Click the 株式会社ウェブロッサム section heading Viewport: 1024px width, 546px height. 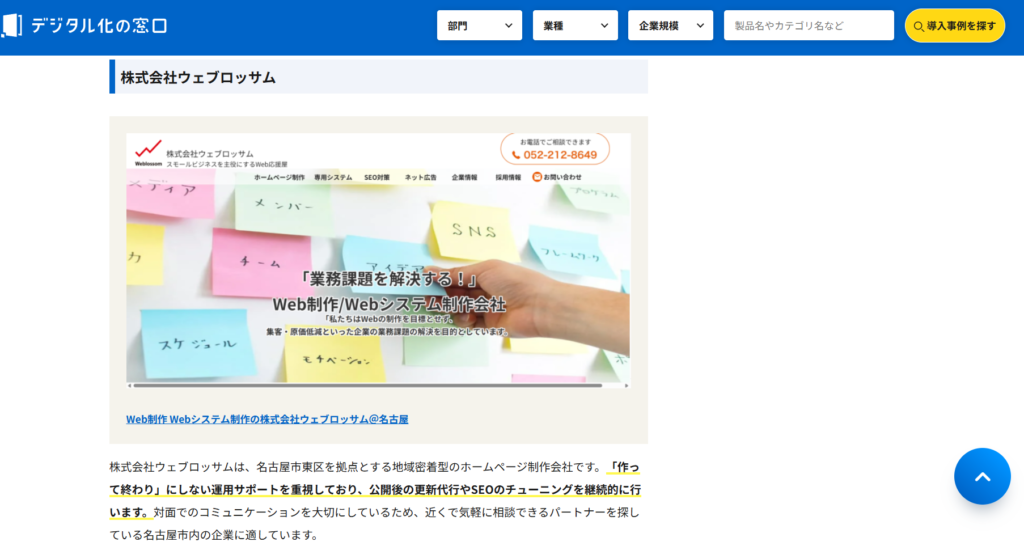click(198, 77)
